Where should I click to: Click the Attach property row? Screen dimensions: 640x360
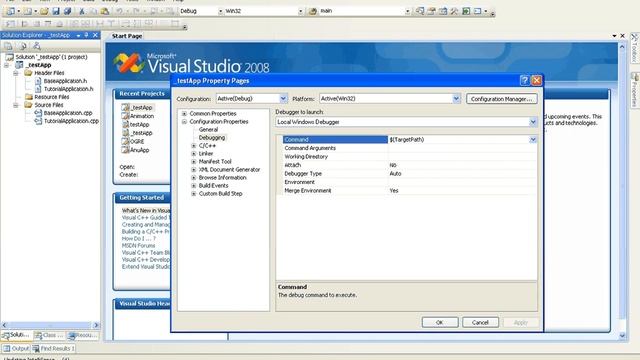[410, 165]
